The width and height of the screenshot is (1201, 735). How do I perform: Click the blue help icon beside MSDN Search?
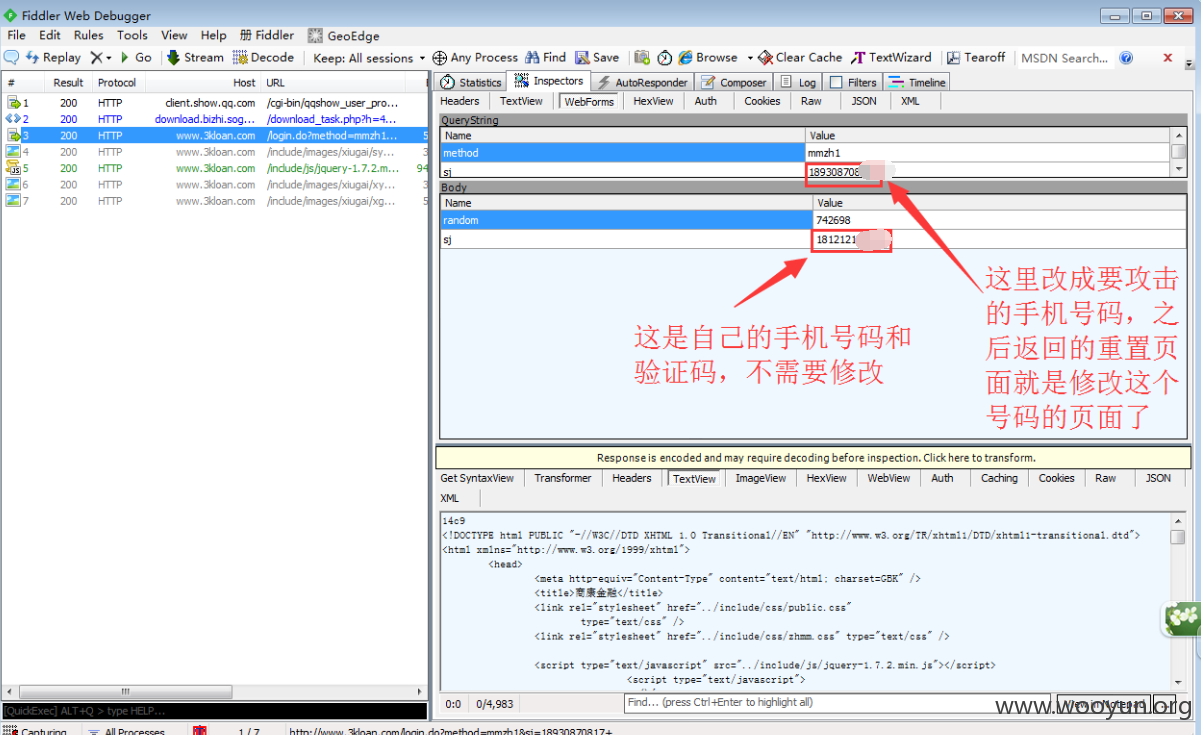[1126, 58]
